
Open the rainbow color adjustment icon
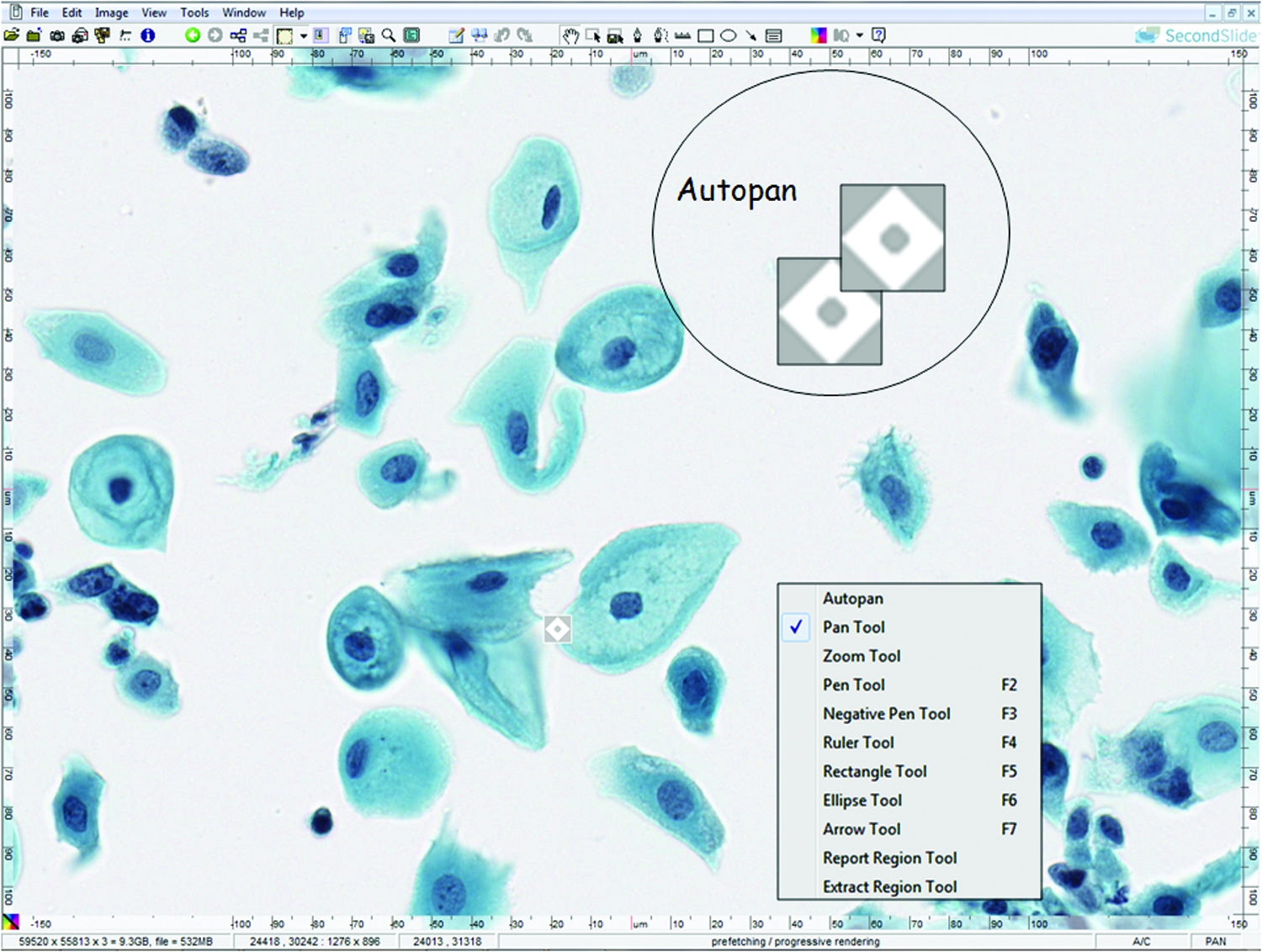pos(818,35)
